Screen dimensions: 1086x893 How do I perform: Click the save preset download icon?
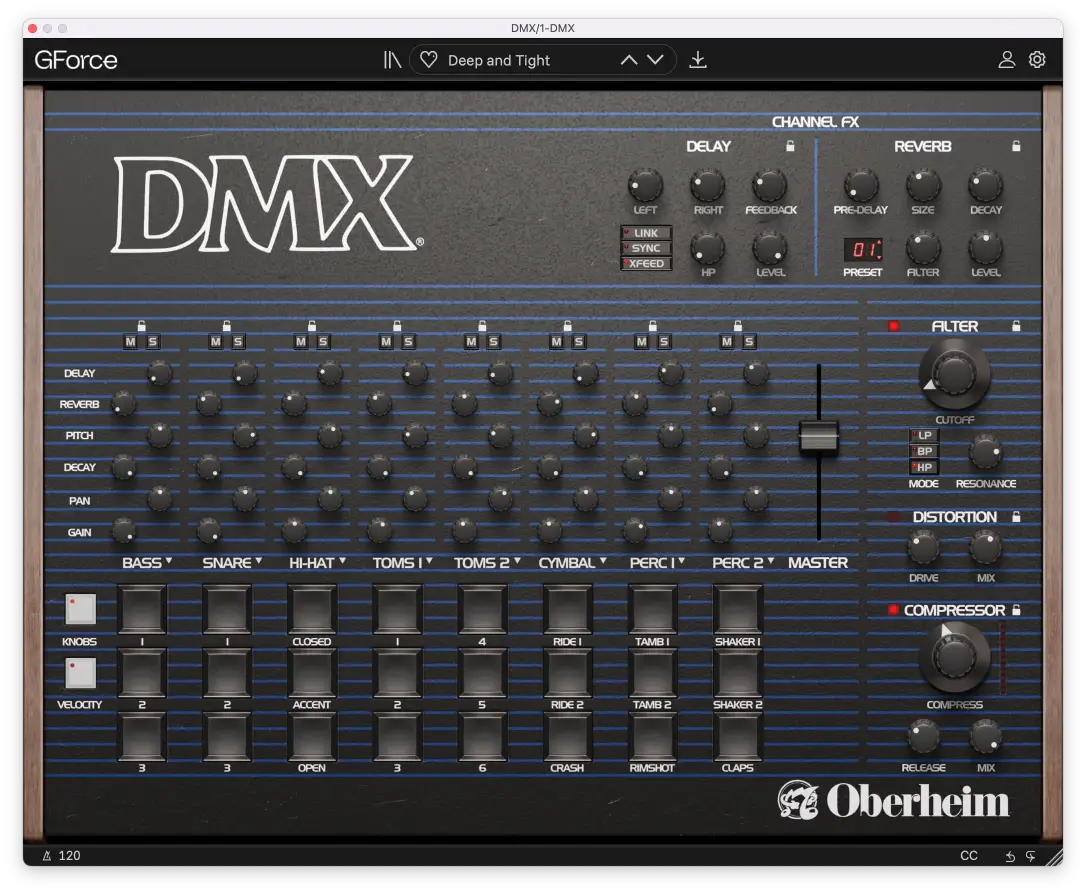pyautogui.click(x=698, y=60)
